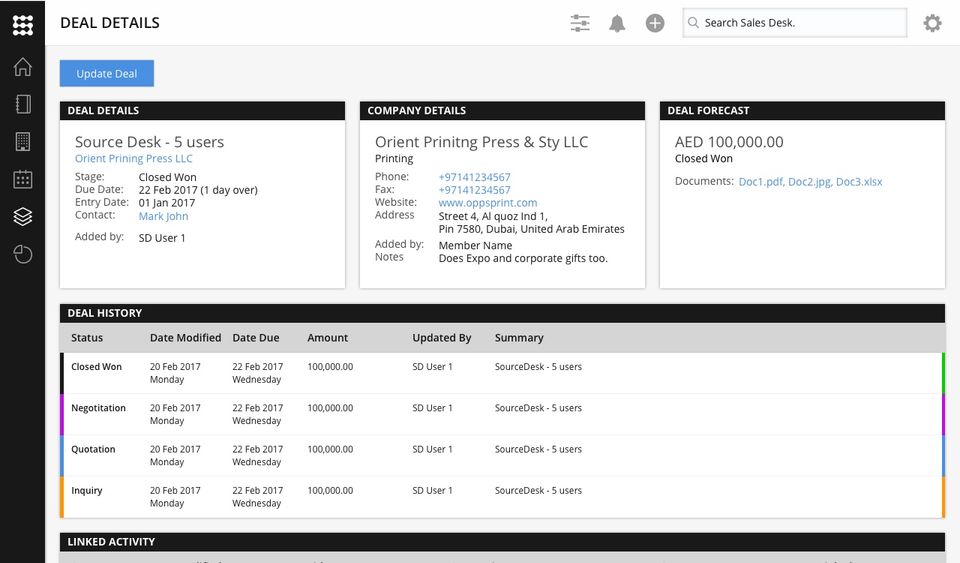Image resolution: width=960 pixels, height=563 pixels.
Task: Open notifications bell icon
Action: pyautogui.click(x=617, y=23)
